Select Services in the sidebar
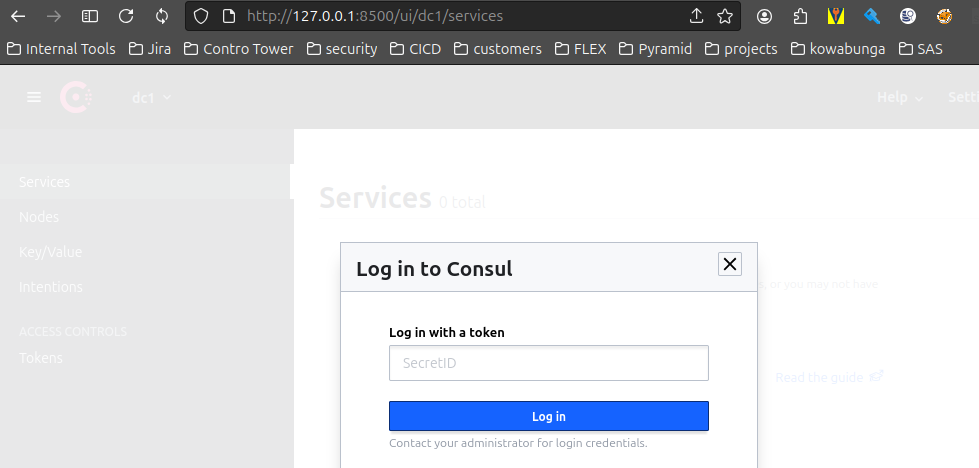 [x=145, y=182]
